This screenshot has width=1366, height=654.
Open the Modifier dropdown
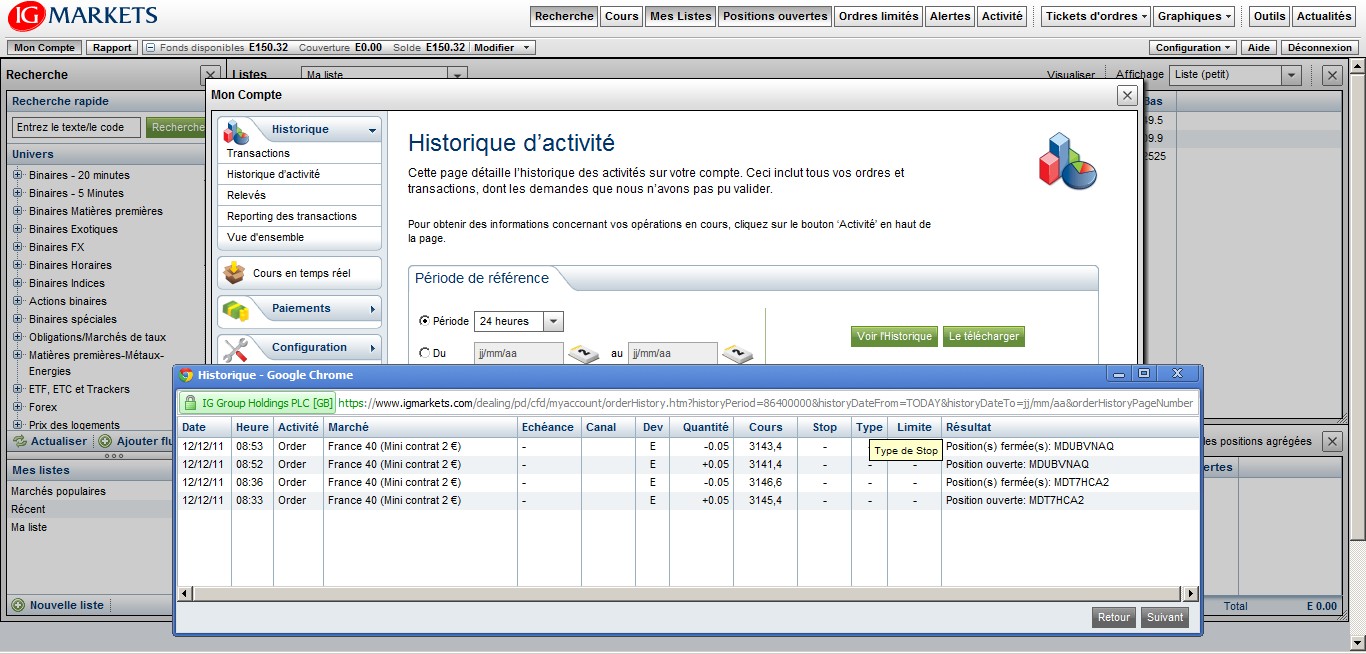coord(502,48)
